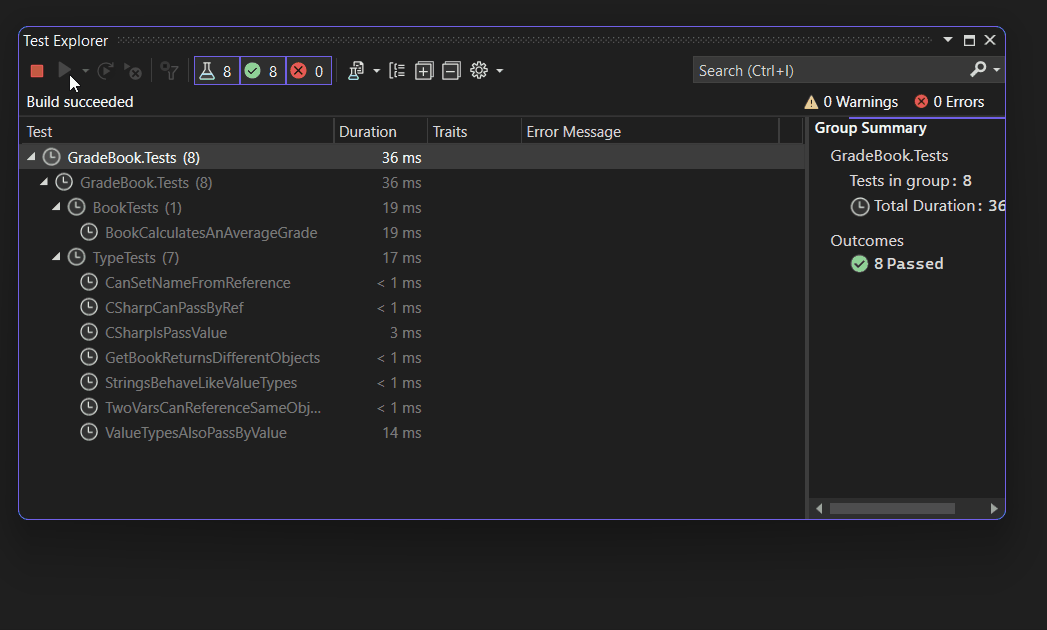Click the clock status icon of GetBookReturnsDifferentObjects
This screenshot has width=1047, height=630.
tap(89, 357)
